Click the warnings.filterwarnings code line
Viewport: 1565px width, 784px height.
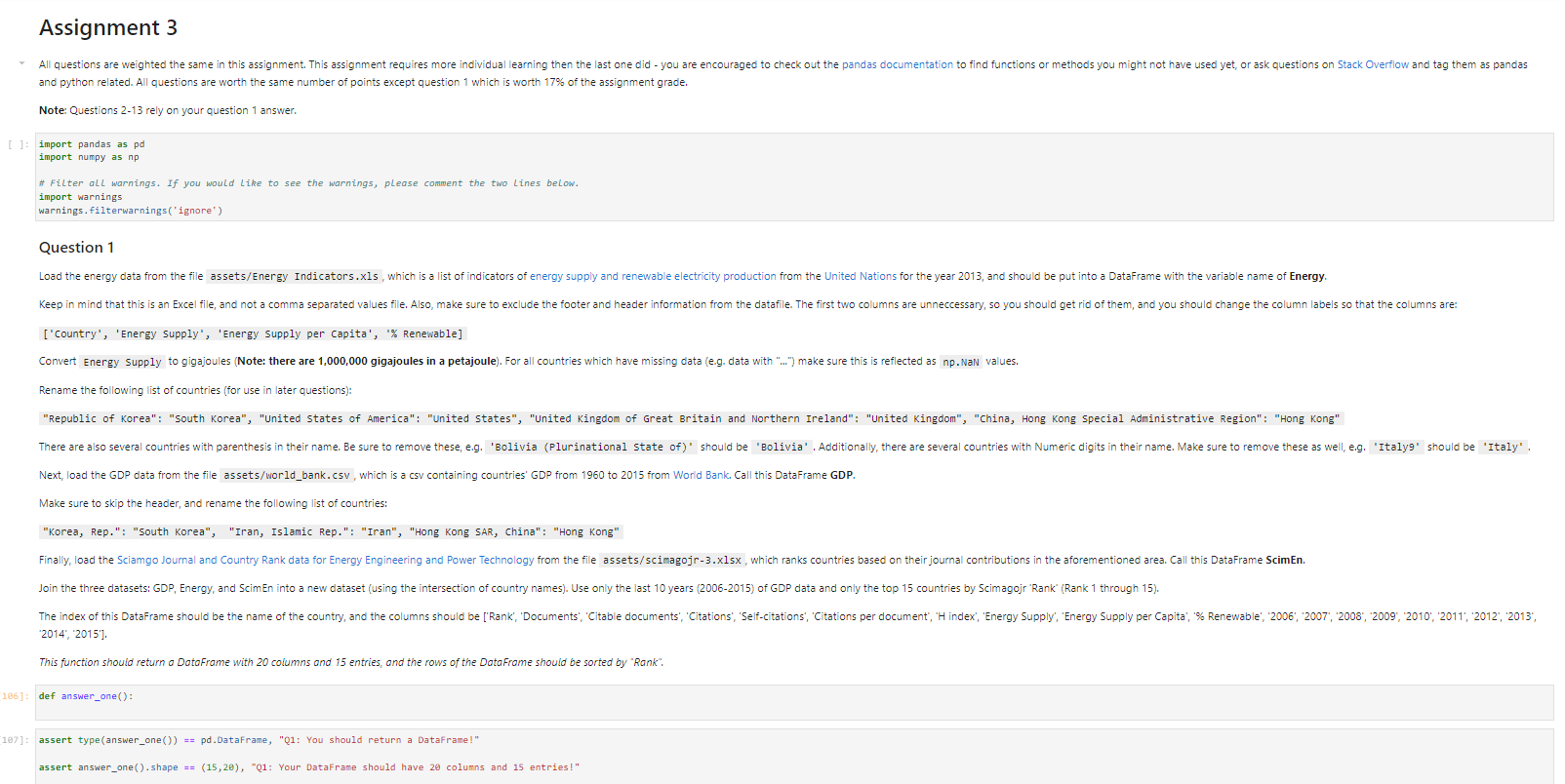coord(131,211)
